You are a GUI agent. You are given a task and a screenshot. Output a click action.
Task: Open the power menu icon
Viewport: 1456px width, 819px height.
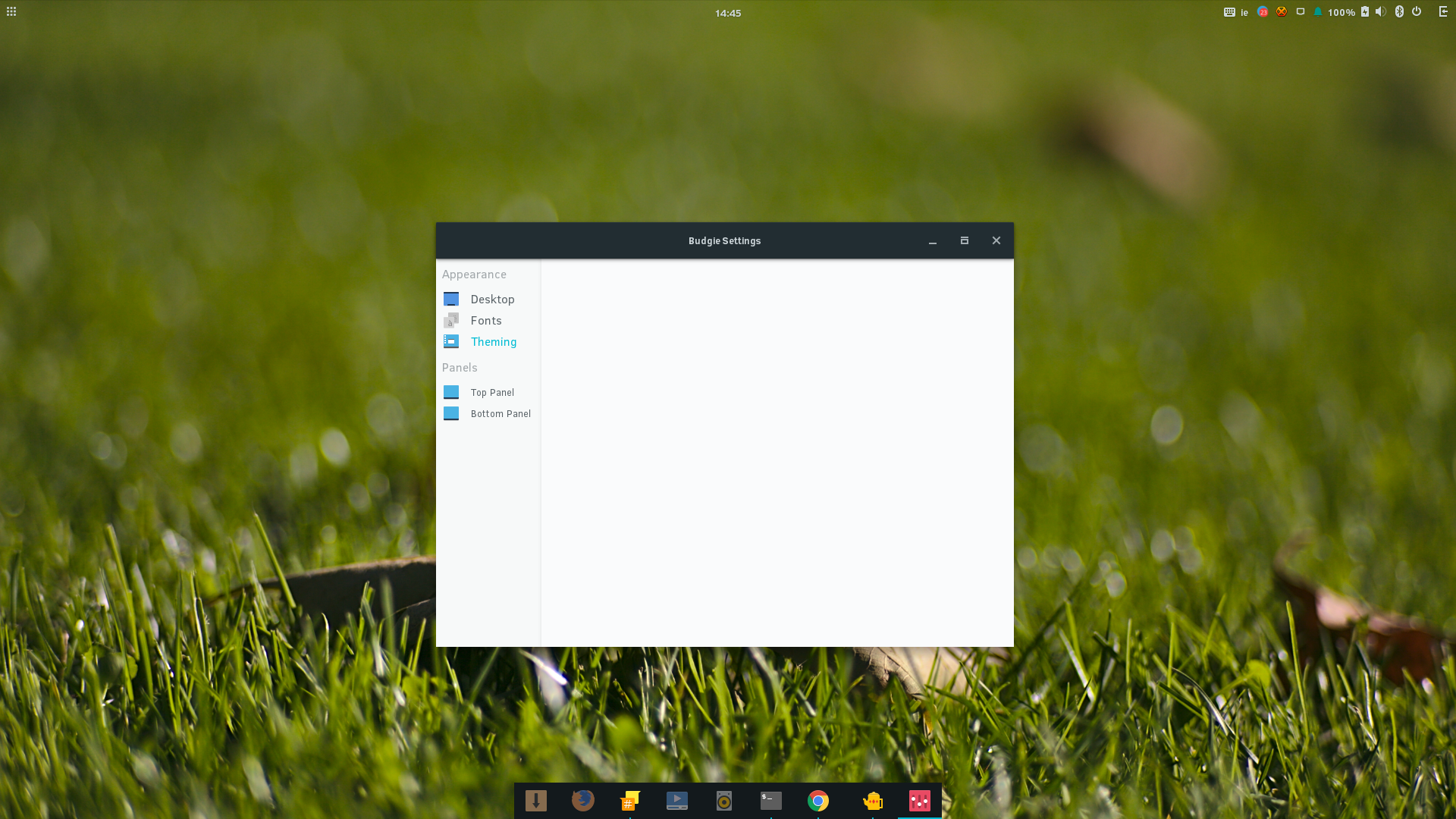[x=1417, y=12]
